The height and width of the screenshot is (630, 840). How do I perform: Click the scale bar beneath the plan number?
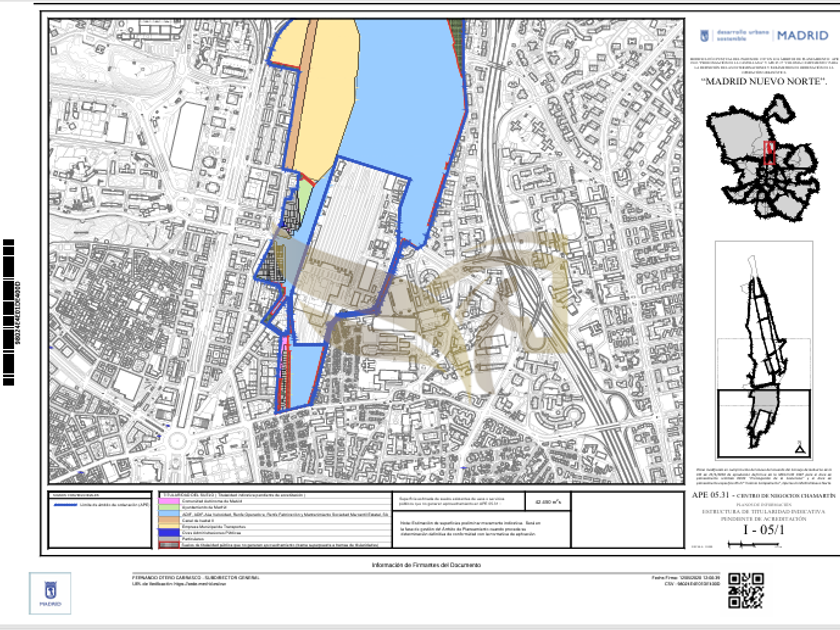click(753, 545)
